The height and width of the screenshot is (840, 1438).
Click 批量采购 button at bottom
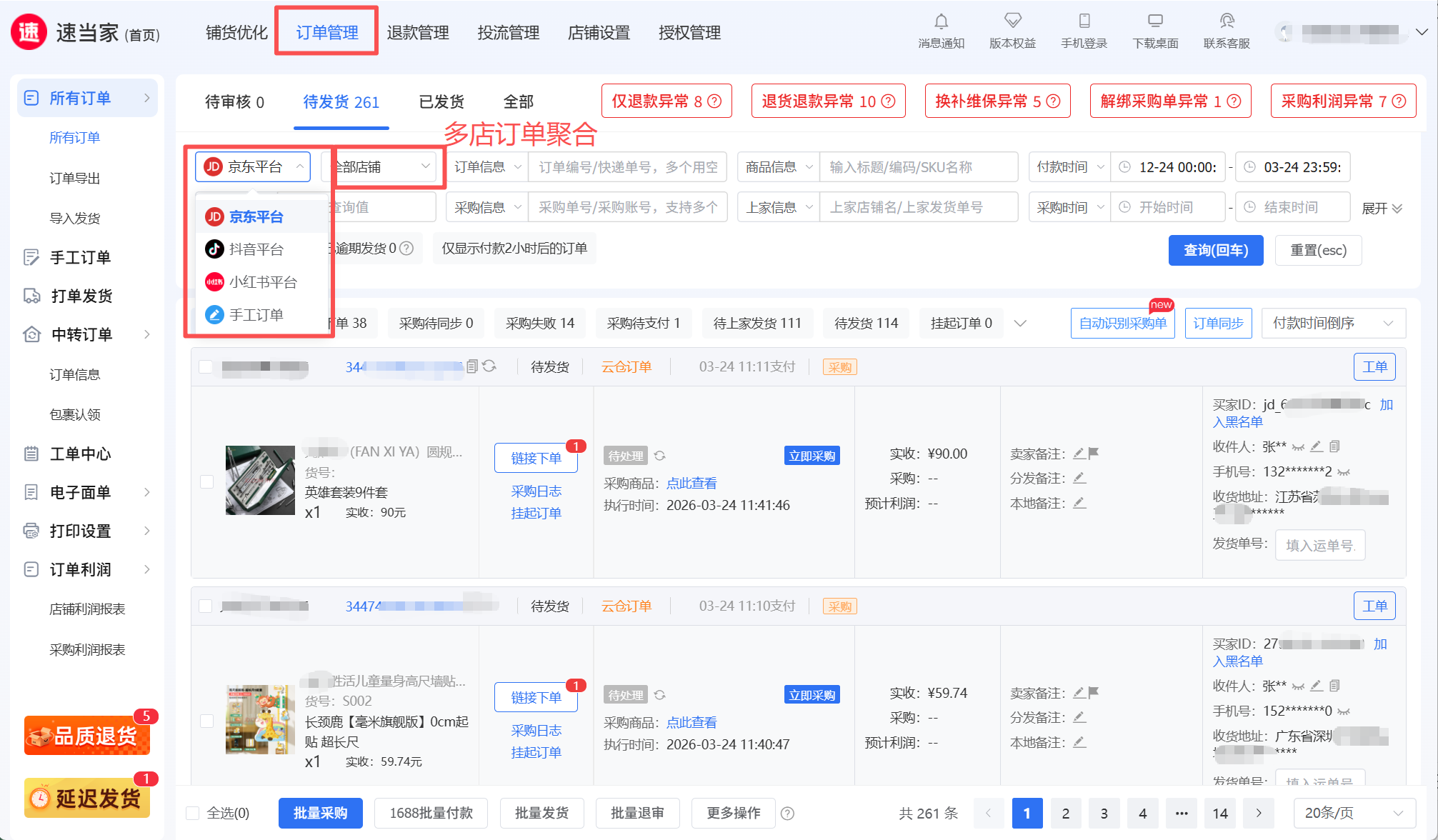320,813
